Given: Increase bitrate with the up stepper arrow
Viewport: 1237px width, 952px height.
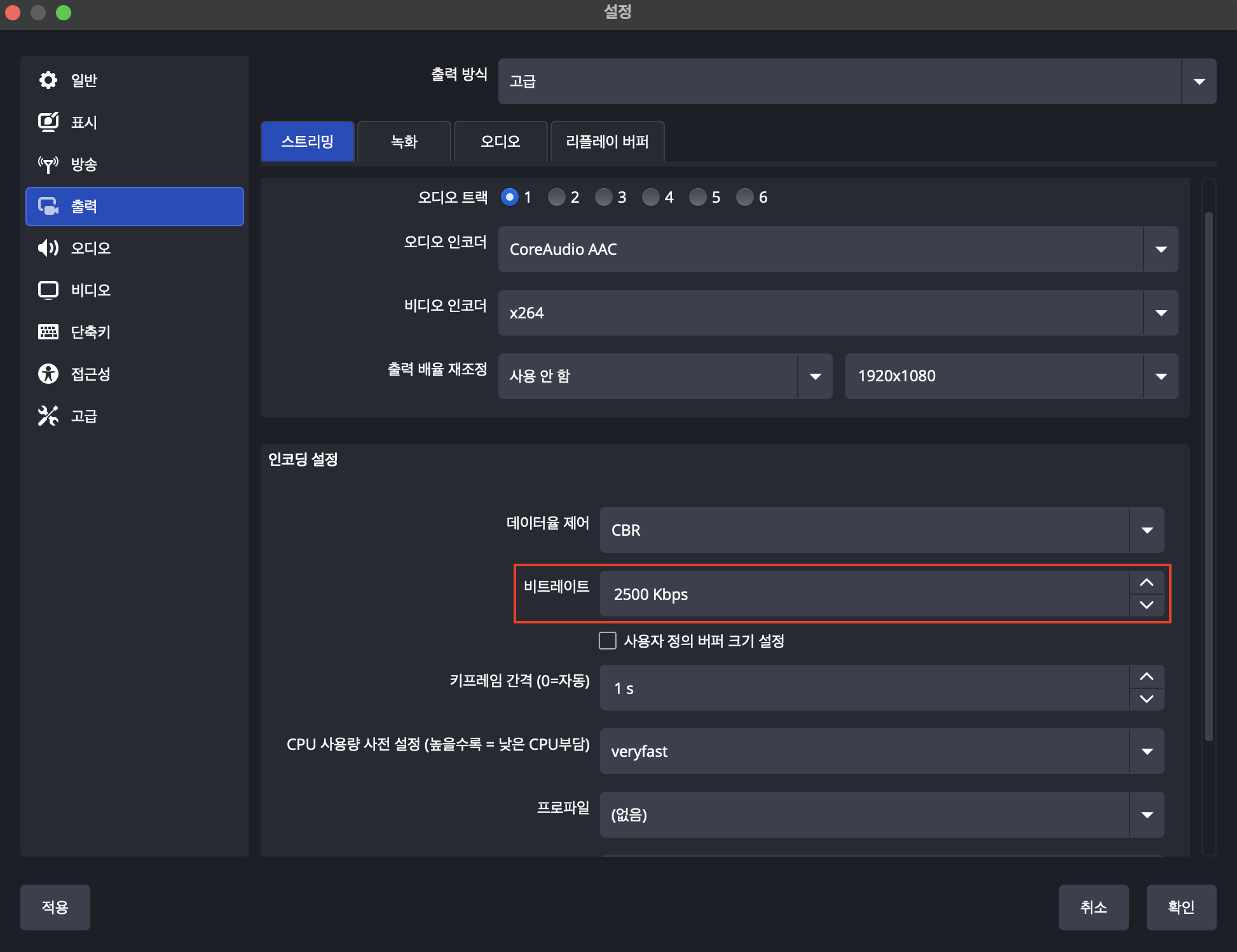Looking at the screenshot, I should (1147, 582).
